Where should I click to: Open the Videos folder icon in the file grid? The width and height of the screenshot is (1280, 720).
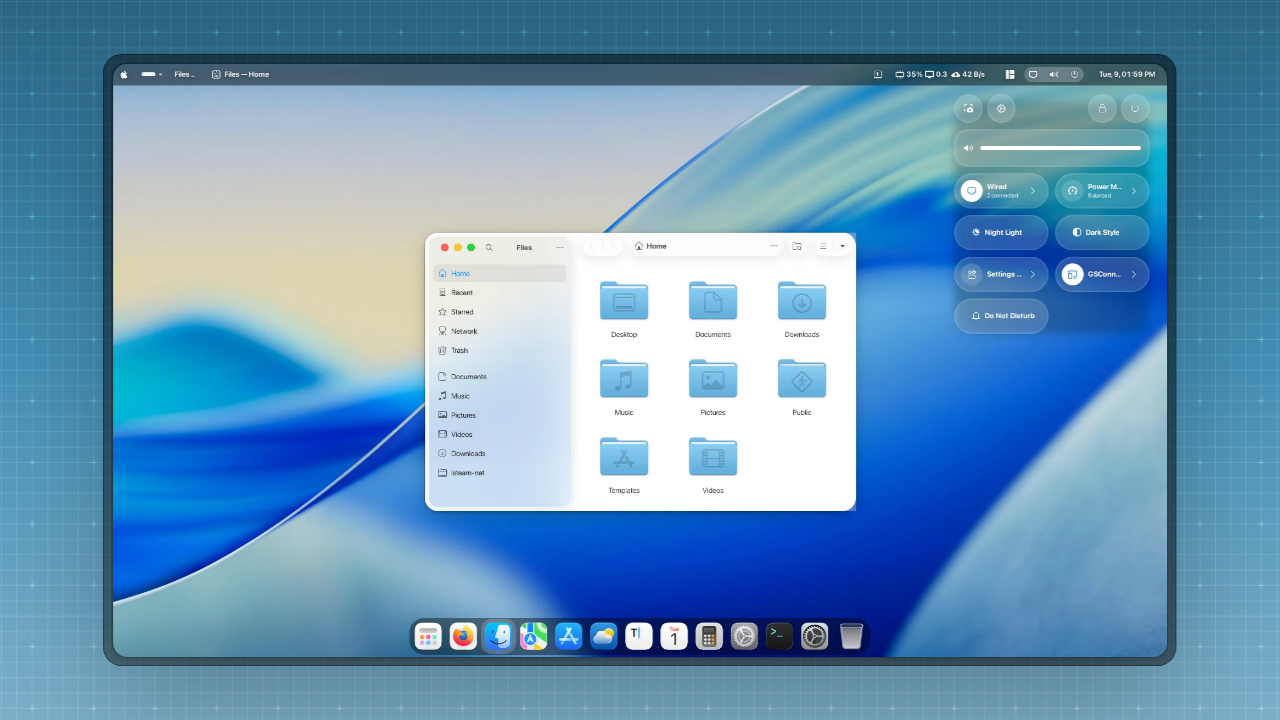pos(713,457)
